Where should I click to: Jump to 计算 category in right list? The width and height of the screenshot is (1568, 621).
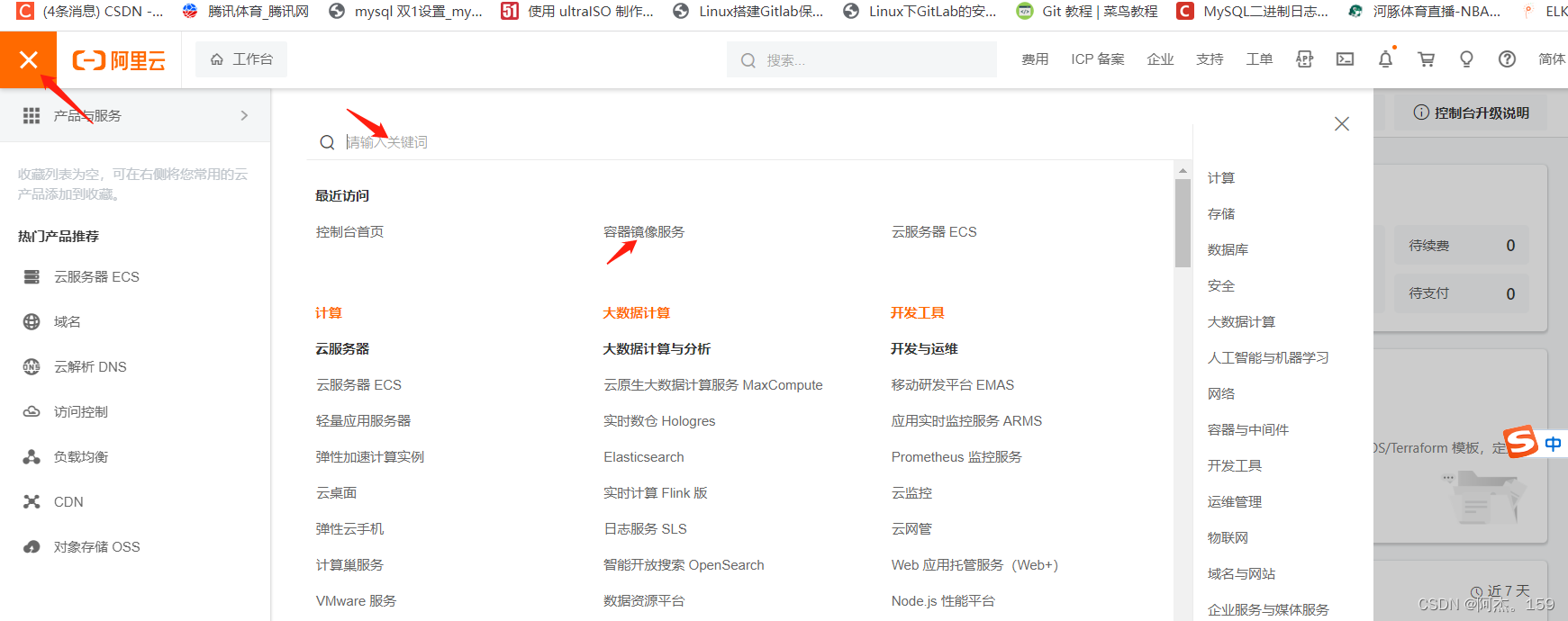click(x=1221, y=177)
